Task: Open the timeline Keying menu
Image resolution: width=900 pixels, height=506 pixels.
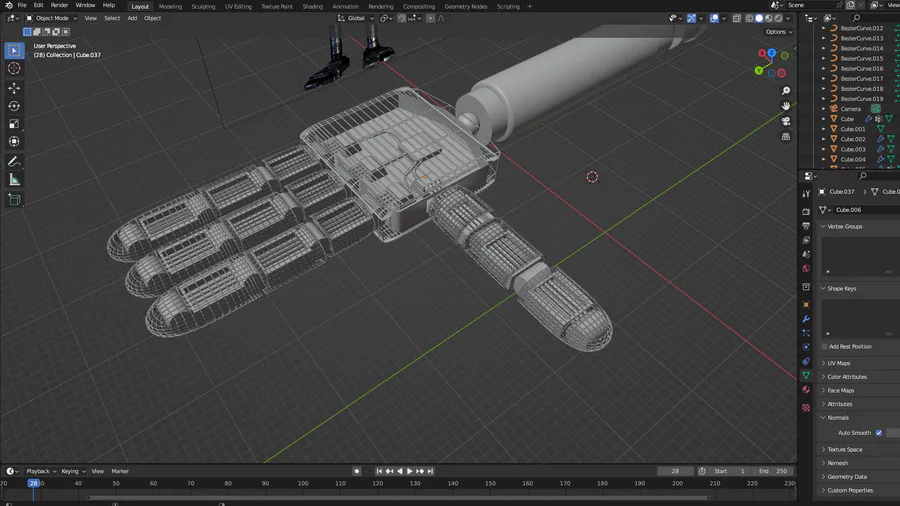Action: tap(72, 471)
